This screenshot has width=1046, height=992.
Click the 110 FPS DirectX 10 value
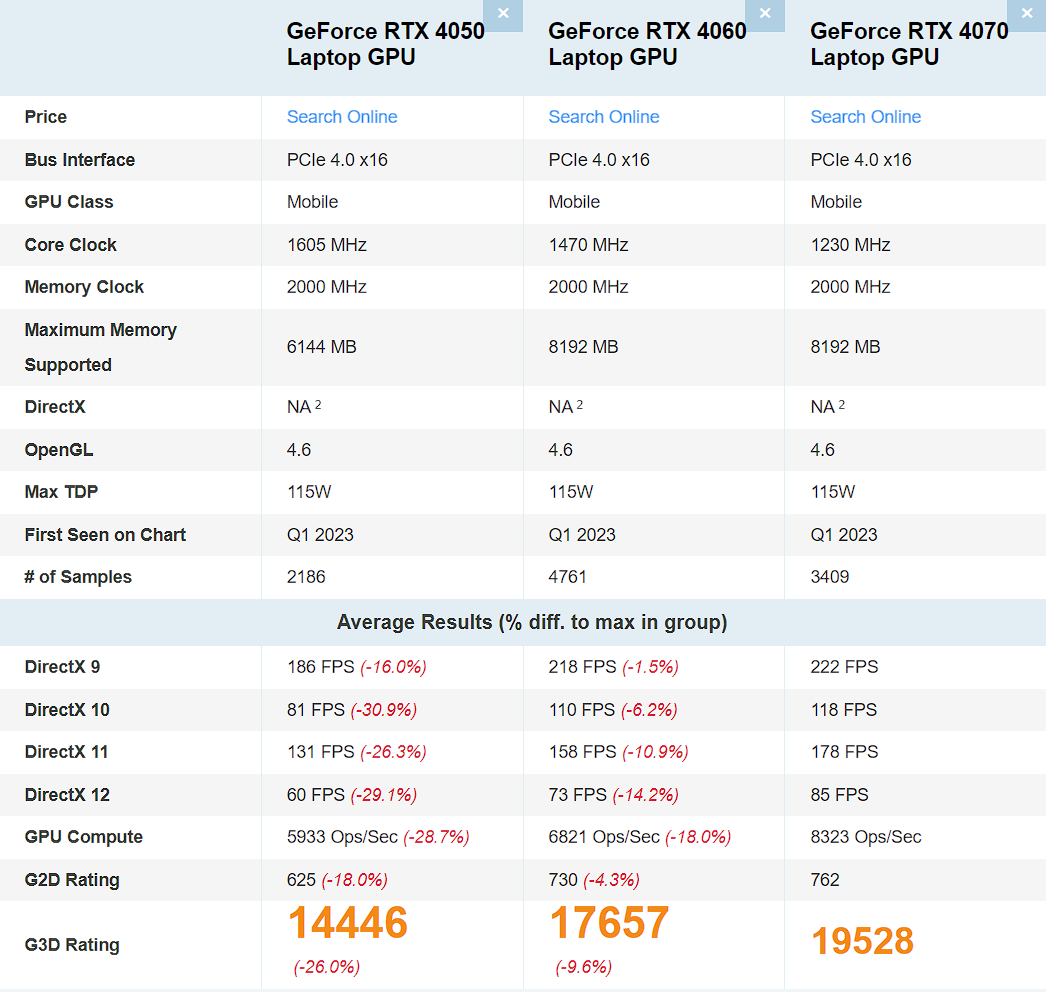click(x=582, y=710)
